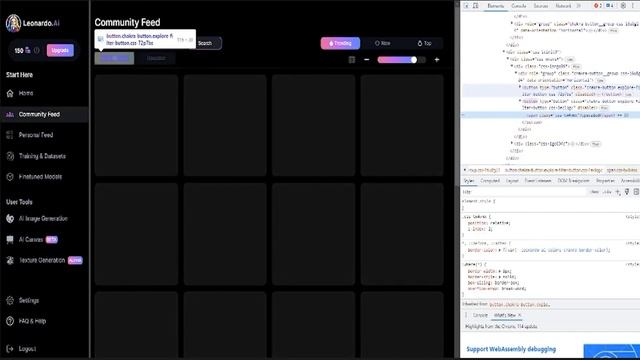Image resolution: width=640 pixels, height=360 pixels.
Task: Click the Search button
Action: click(209, 43)
